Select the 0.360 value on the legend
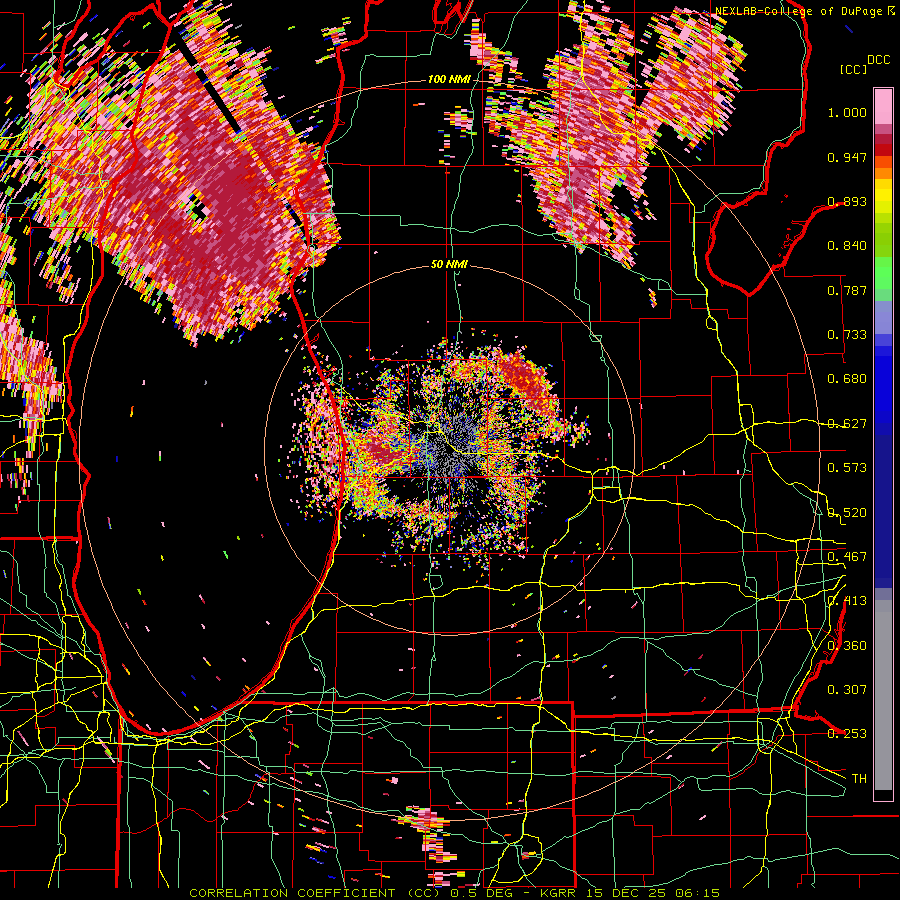Image resolution: width=900 pixels, height=900 pixels. pyautogui.click(x=847, y=646)
